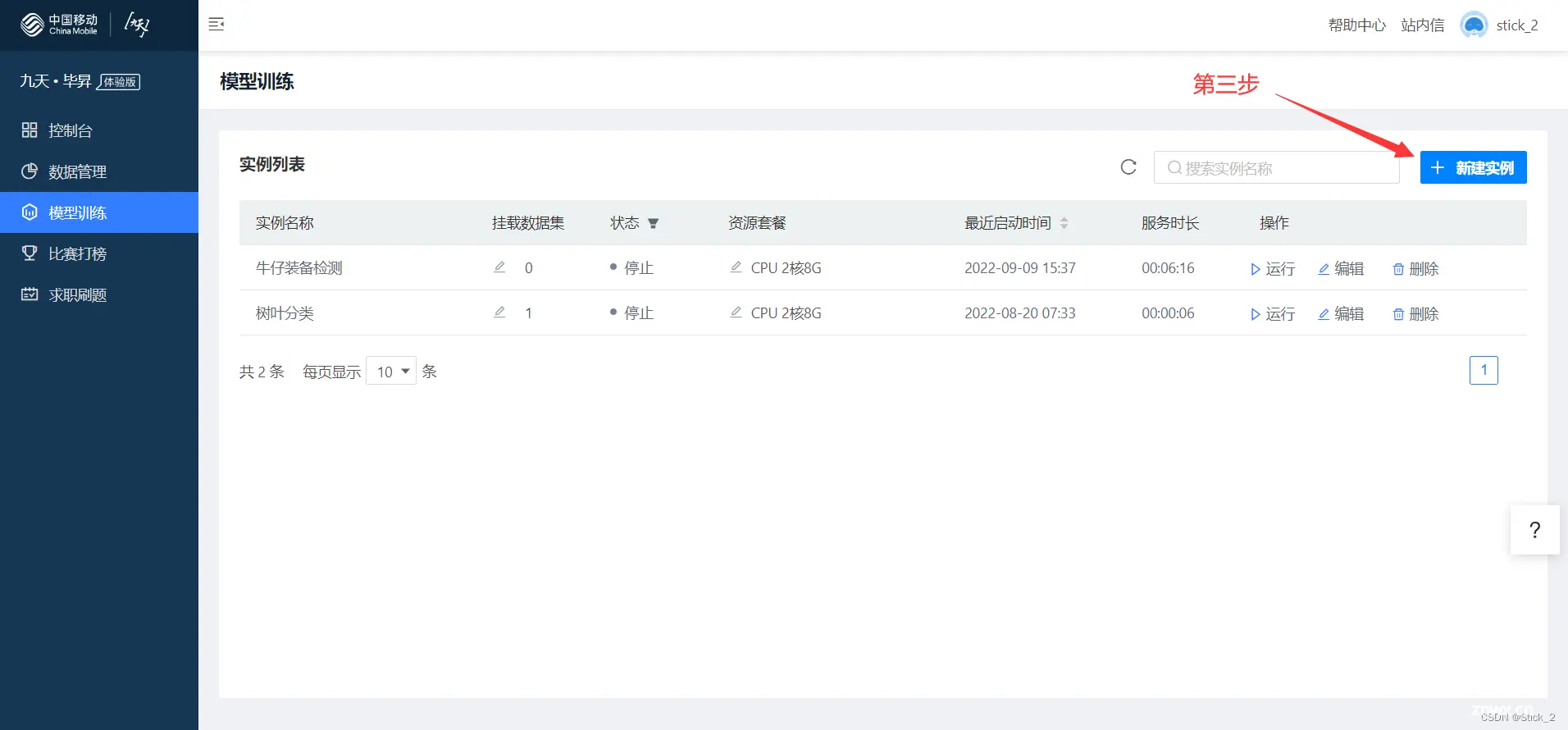Refresh the instance list

1128,167
